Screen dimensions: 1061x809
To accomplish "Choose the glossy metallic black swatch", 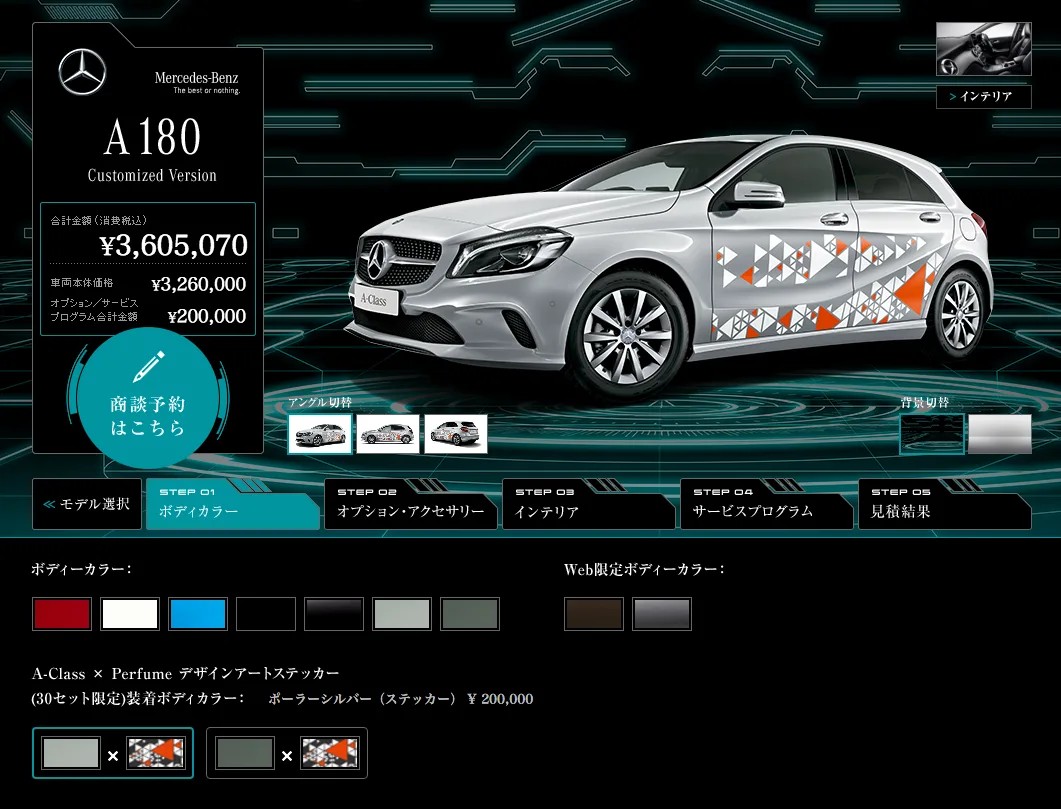I will 334,614.
